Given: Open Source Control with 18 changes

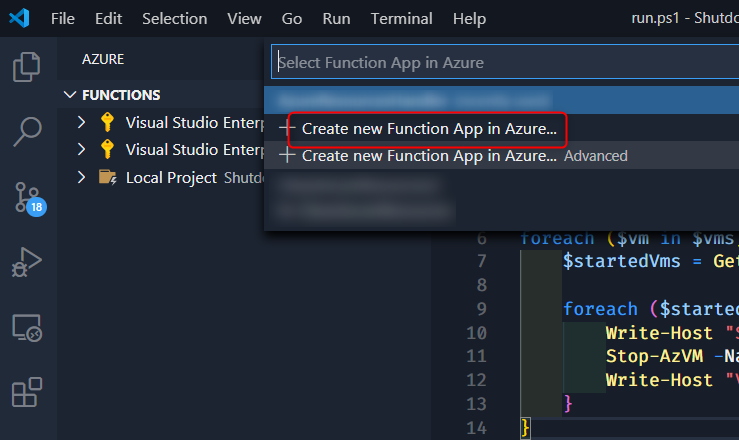Looking at the screenshot, I should (x=27, y=196).
